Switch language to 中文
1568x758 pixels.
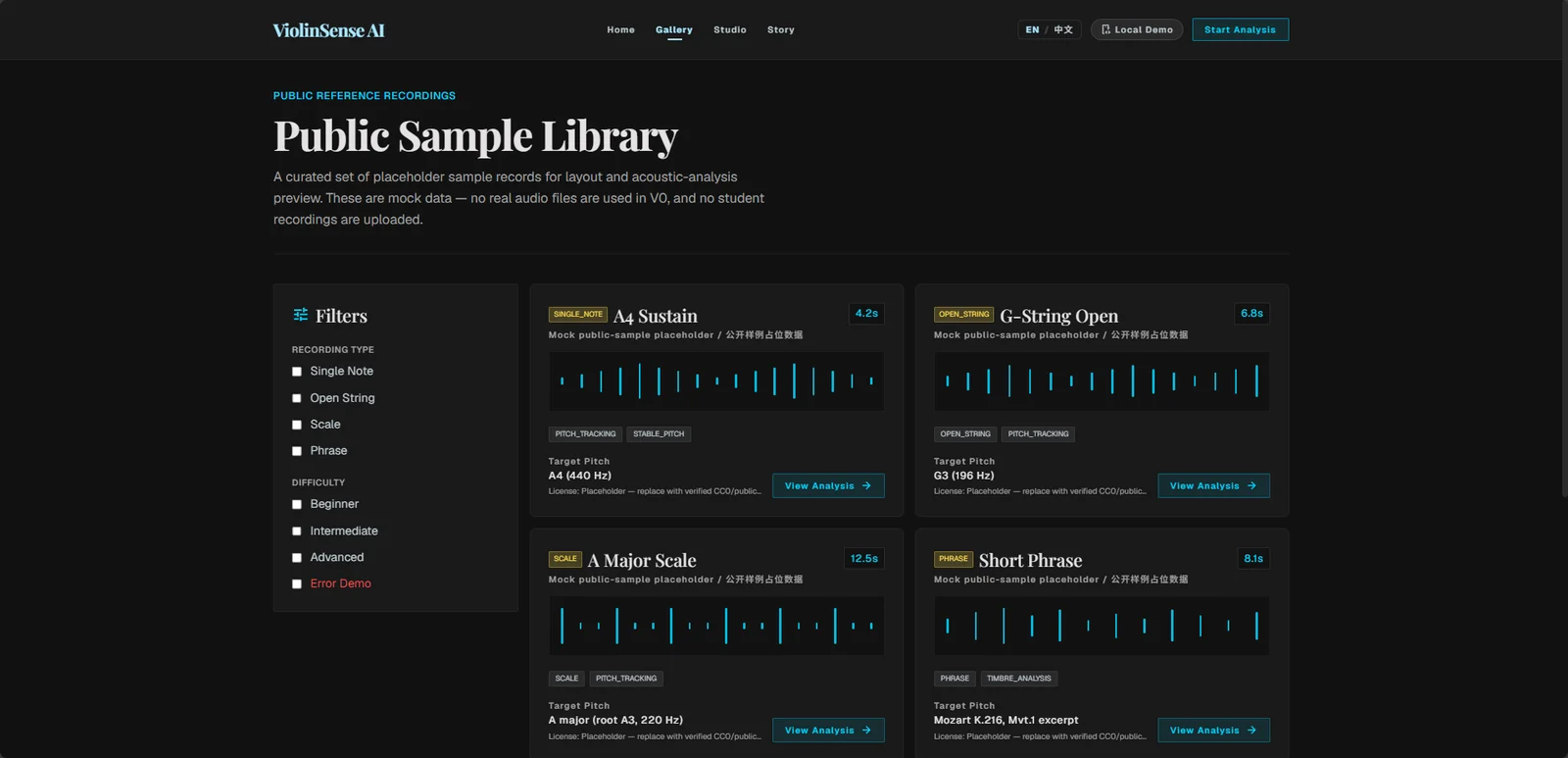tap(1063, 29)
